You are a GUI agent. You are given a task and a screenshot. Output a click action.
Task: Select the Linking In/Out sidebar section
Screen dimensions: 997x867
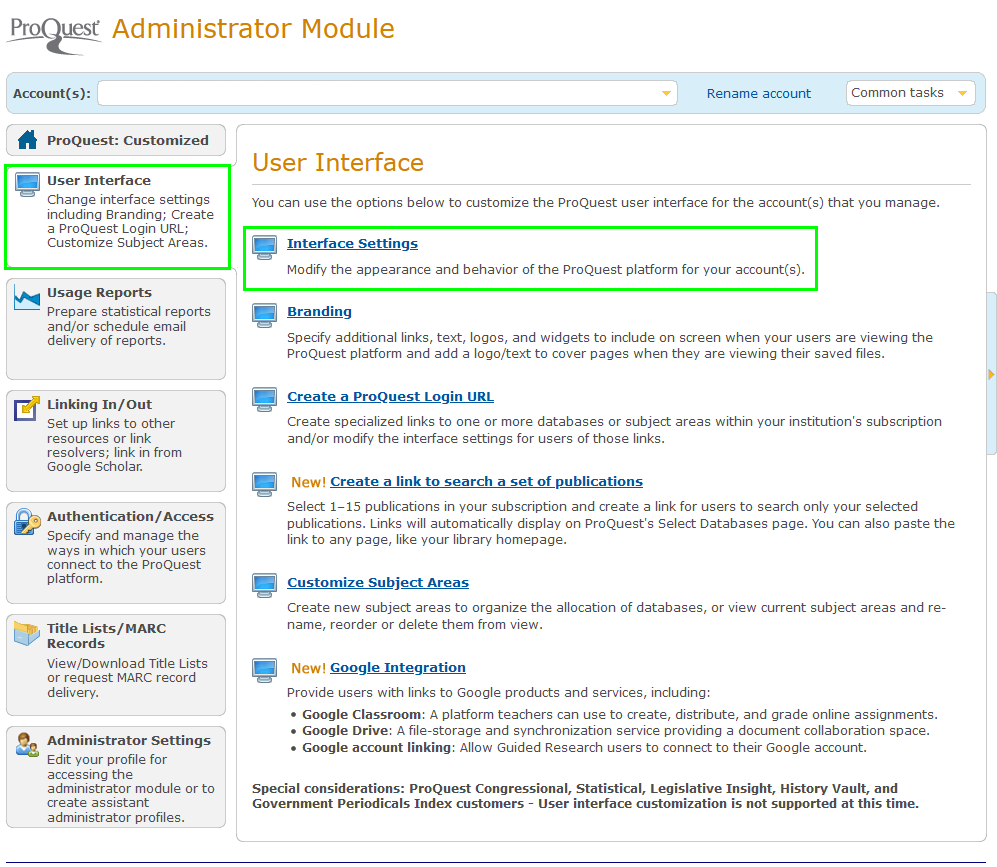pyautogui.click(x=116, y=440)
